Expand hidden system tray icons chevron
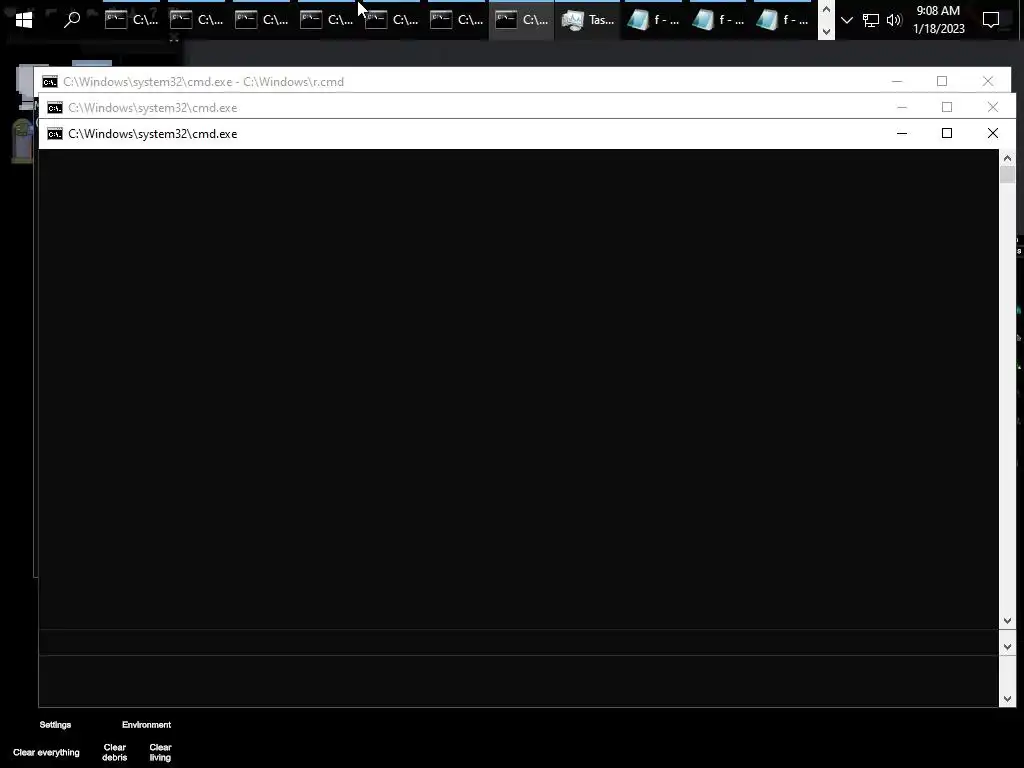1024x768 pixels. click(x=846, y=20)
